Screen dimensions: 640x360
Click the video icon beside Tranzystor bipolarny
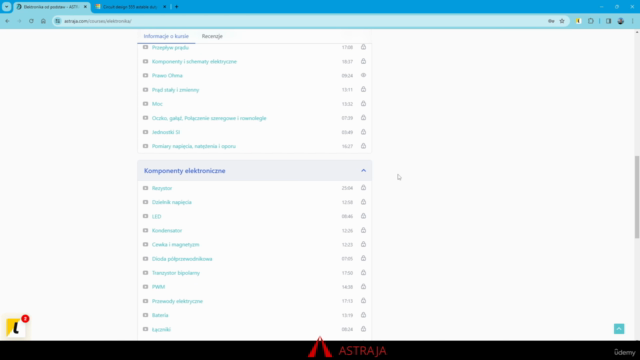[x=145, y=273]
